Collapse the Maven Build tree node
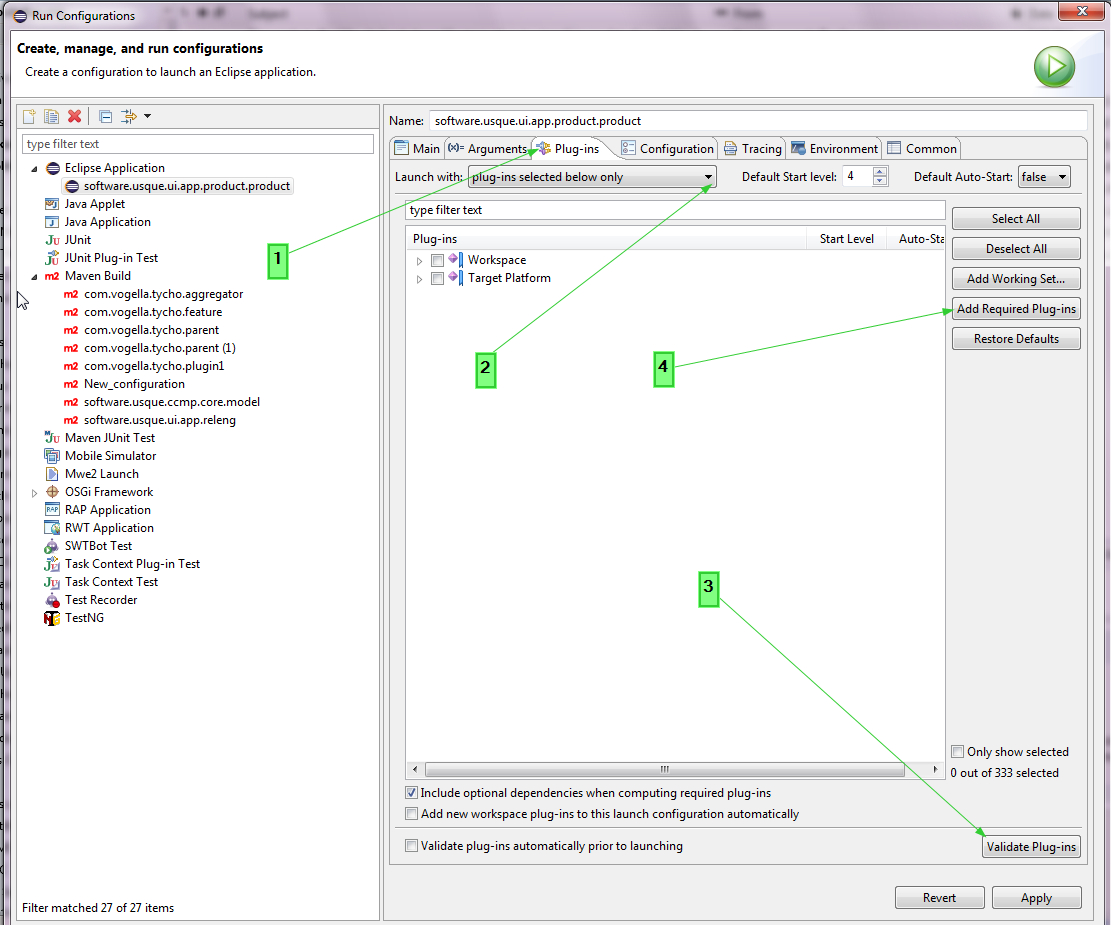This screenshot has width=1111, height=925. 34,277
